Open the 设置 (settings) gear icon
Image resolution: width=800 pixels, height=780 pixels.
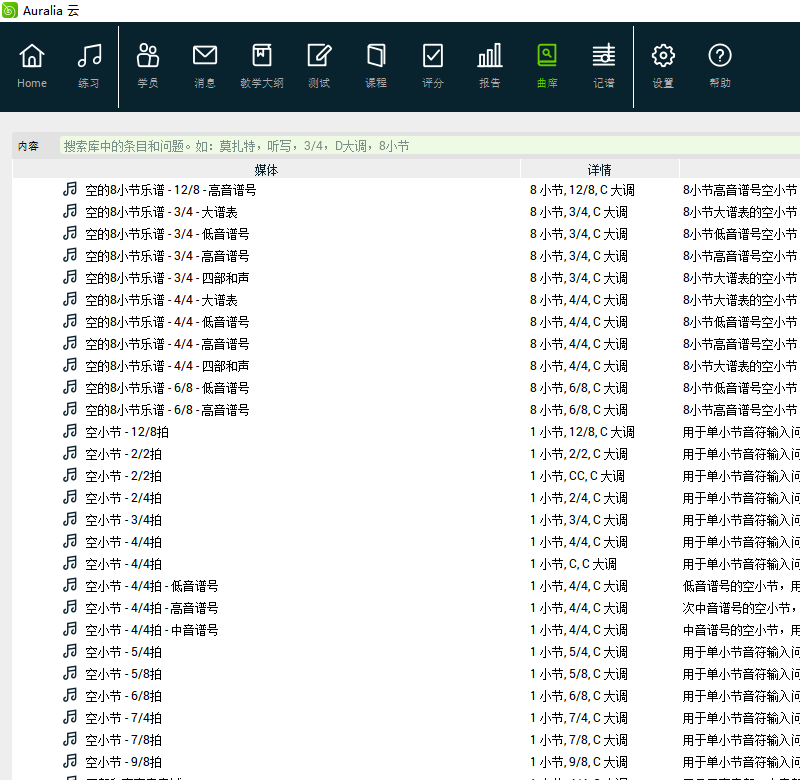coord(663,66)
